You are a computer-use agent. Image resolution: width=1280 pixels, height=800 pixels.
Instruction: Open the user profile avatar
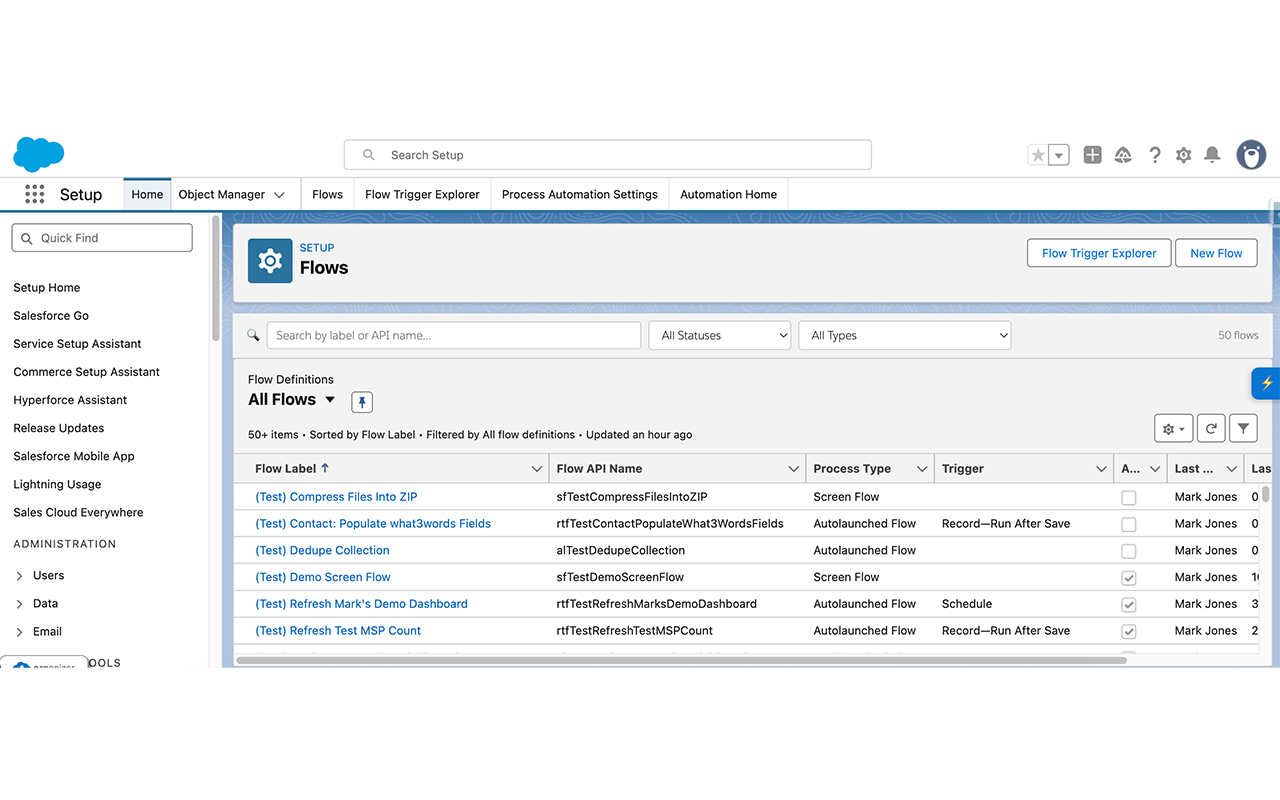click(x=1251, y=154)
